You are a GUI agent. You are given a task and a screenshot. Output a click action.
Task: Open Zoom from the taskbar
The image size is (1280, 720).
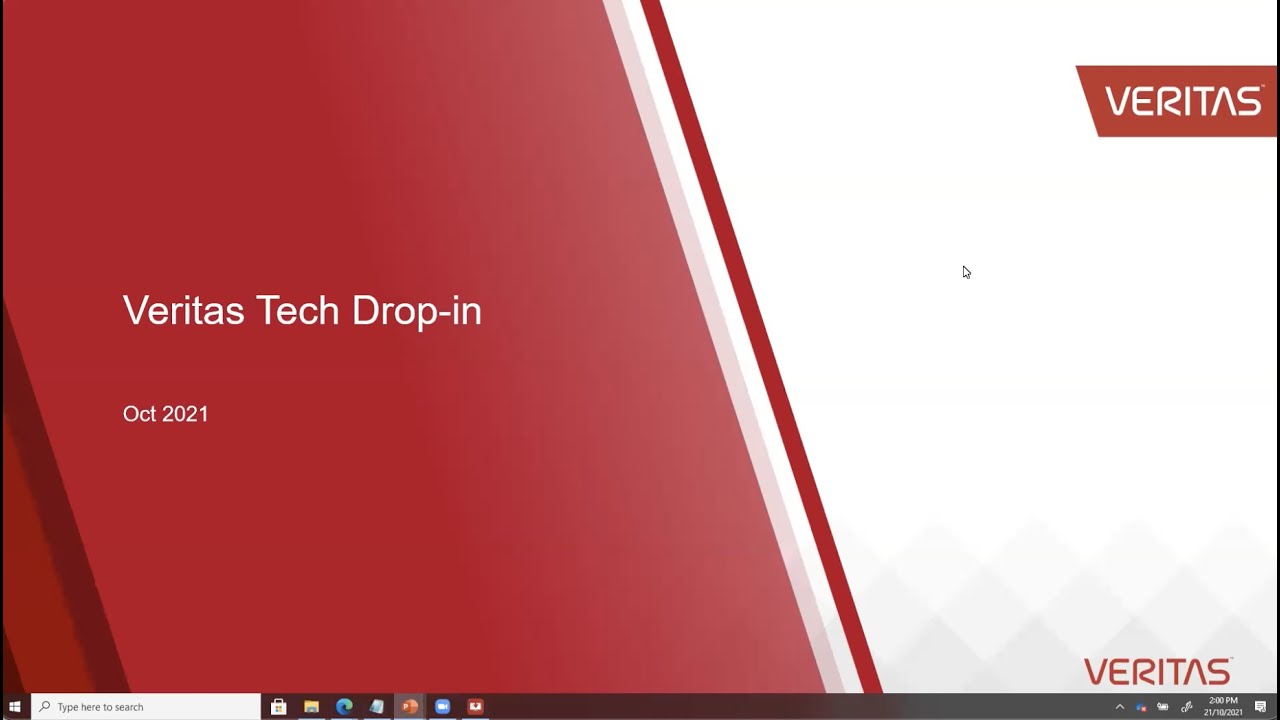[443, 707]
